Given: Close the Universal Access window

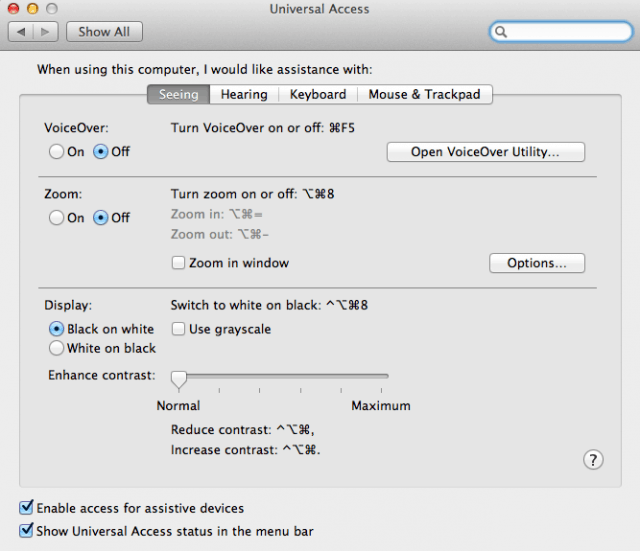Looking at the screenshot, I should click(13, 9).
